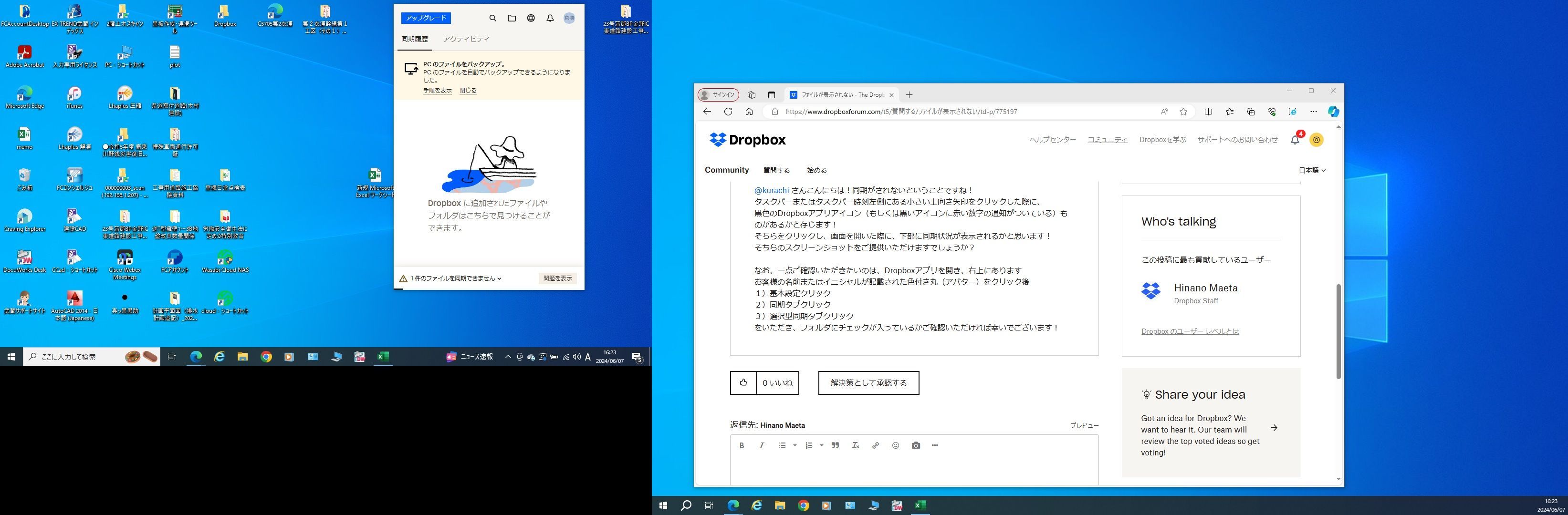The width and height of the screenshot is (1568, 515).
Task: Open numbered list style dropdown arrow
Action: [821, 446]
